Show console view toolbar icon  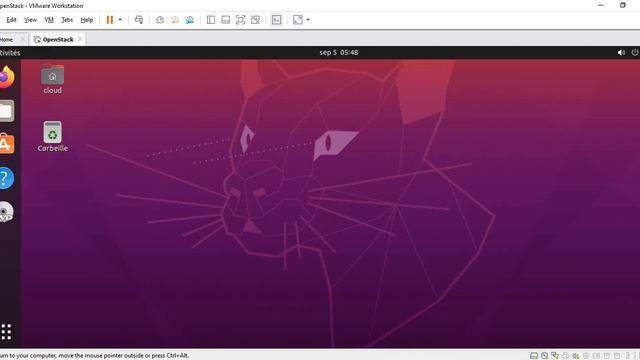point(276,20)
